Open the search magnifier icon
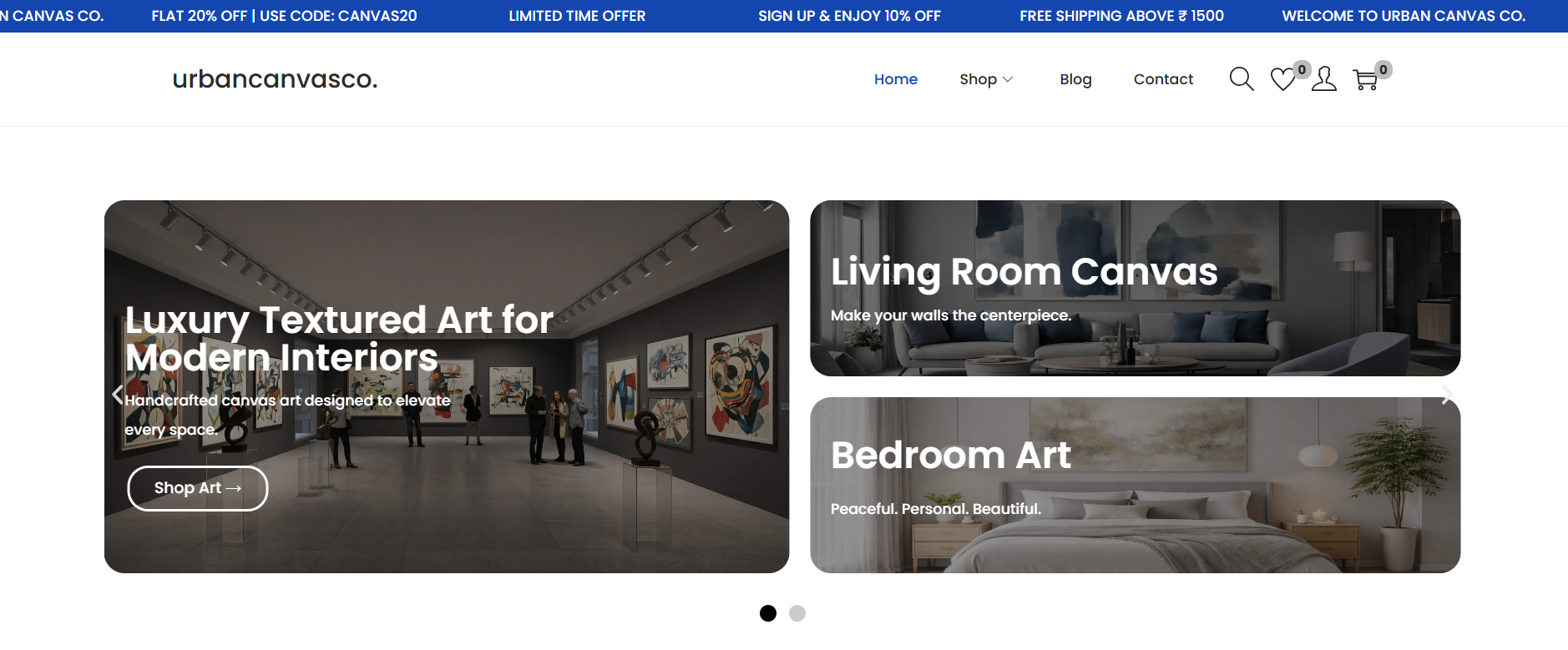The width and height of the screenshot is (1568, 650). click(x=1242, y=79)
